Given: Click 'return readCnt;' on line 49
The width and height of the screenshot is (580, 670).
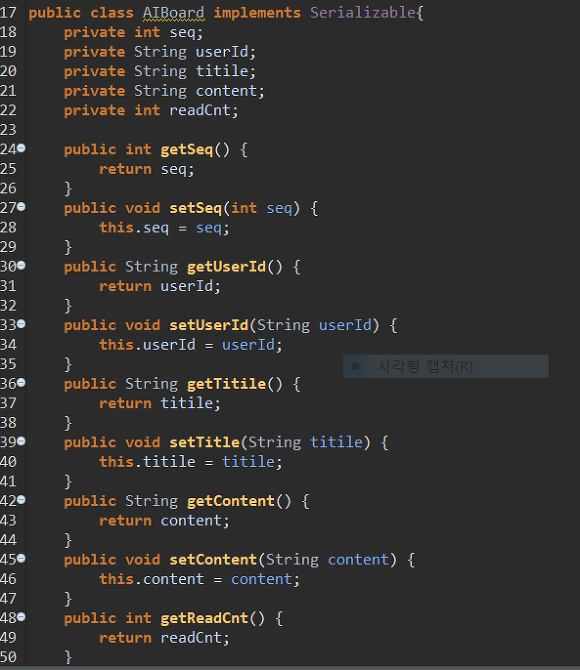Looking at the screenshot, I should (165, 638).
